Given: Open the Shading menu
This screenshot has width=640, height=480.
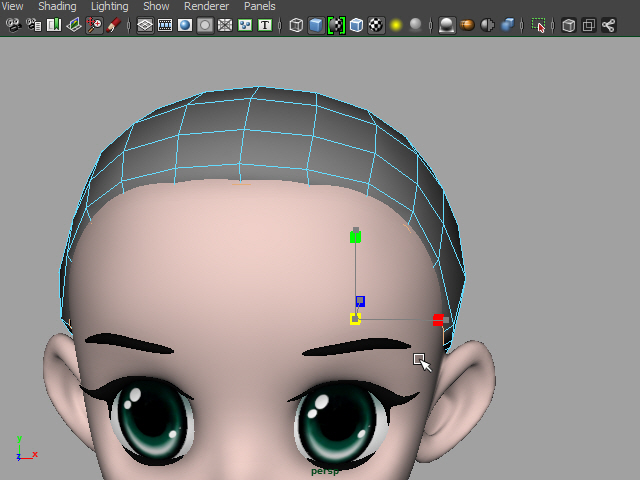Looking at the screenshot, I should [x=57, y=6].
